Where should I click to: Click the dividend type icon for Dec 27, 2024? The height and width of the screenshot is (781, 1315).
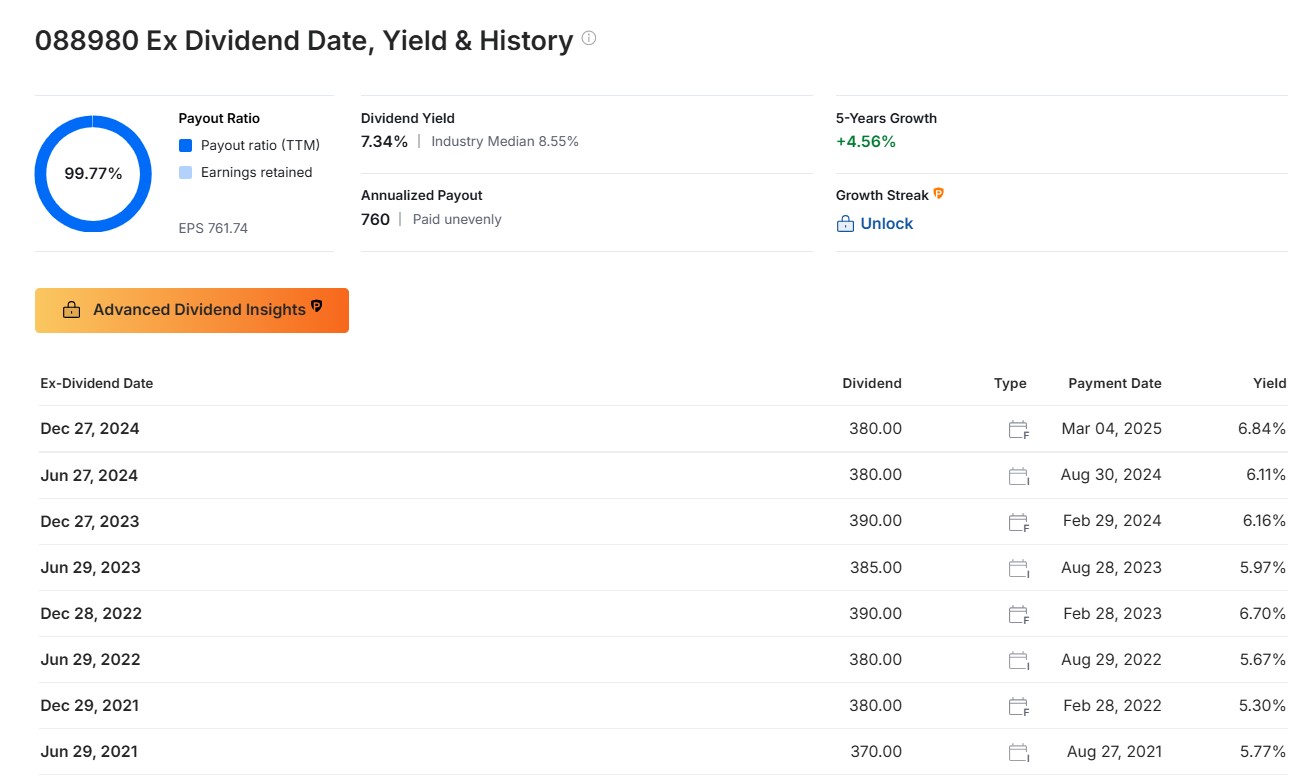tap(1018, 429)
